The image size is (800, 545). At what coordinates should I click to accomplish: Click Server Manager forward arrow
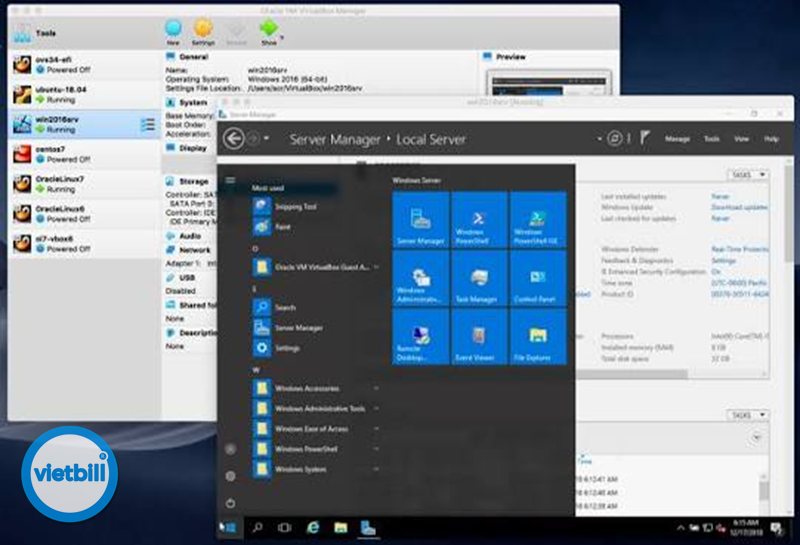pyautogui.click(x=254, y=138)
